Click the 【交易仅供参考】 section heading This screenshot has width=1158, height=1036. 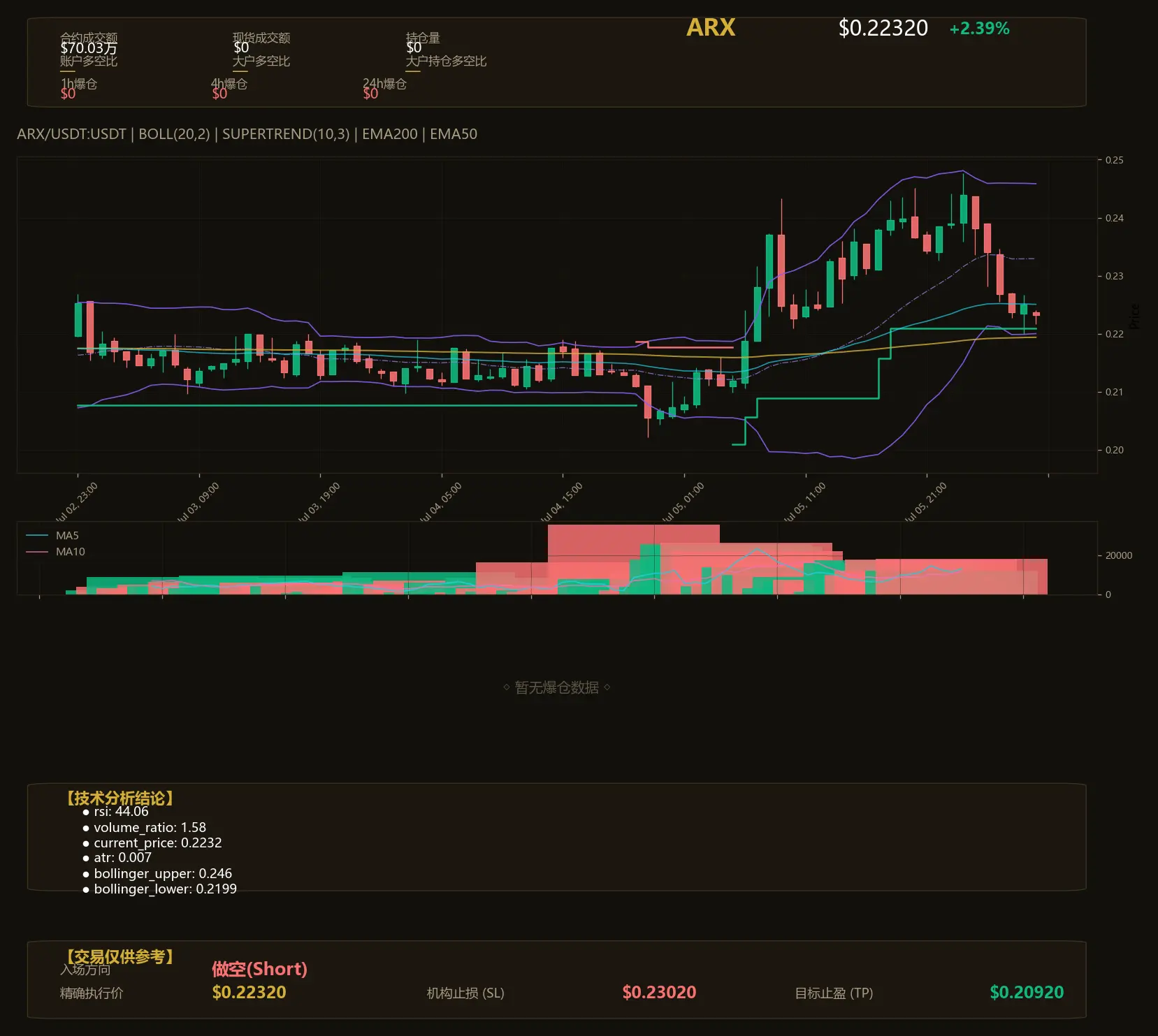click(119, 956)
